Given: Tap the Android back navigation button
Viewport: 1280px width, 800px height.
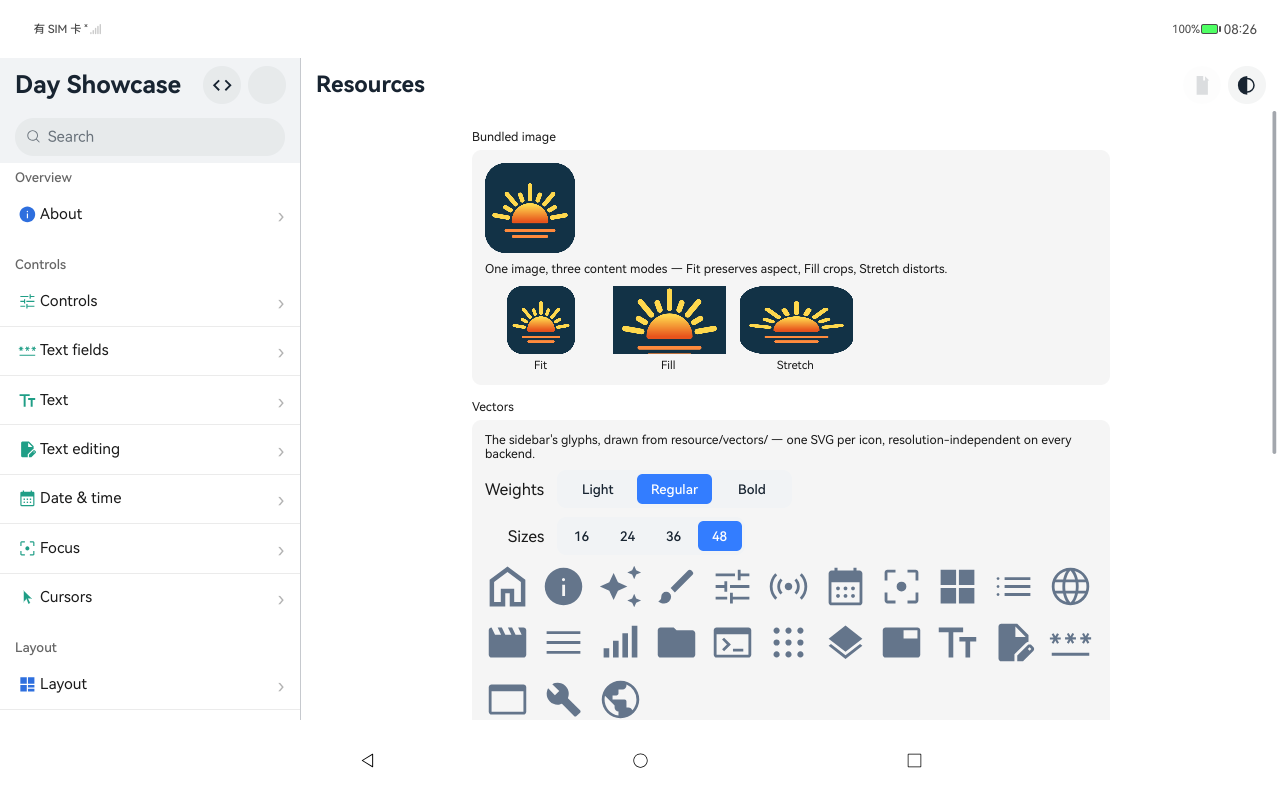Looking at the screenshot, I should coord(367,760).
